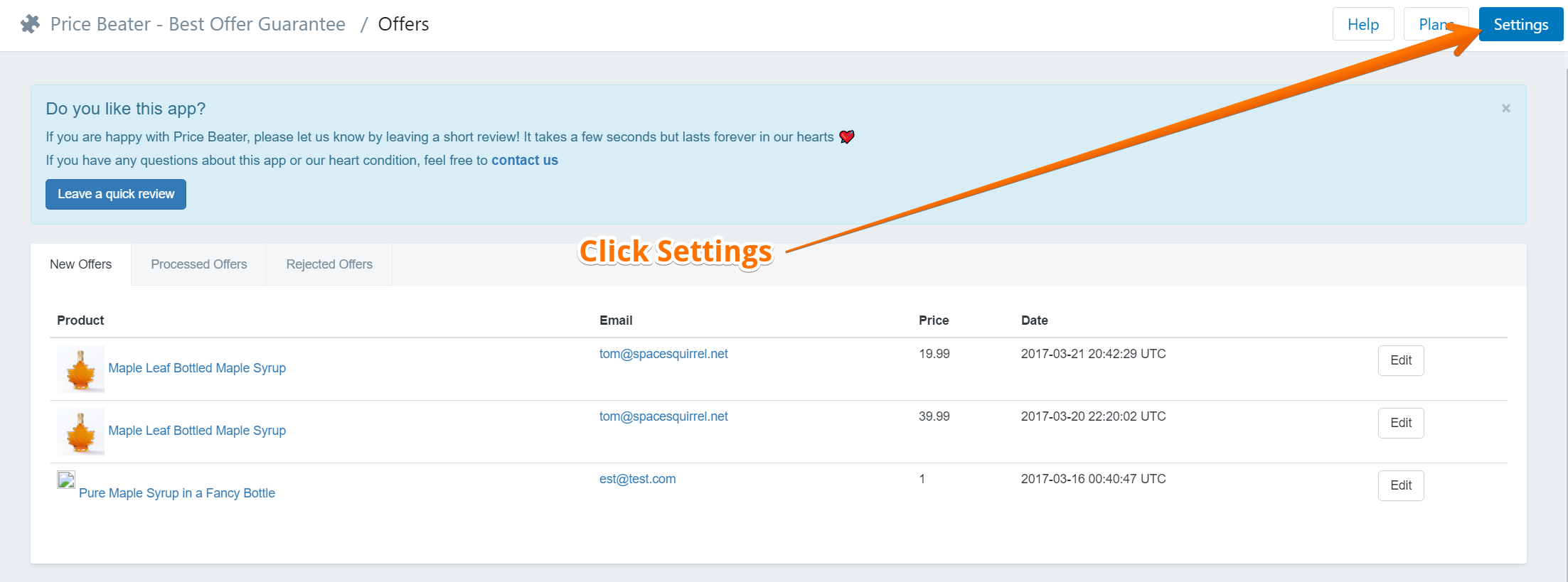Image resolution: width=1568 pixels, height=582 pixels.
Task: Open the Plans page
Action: [x=1436, y=24]
